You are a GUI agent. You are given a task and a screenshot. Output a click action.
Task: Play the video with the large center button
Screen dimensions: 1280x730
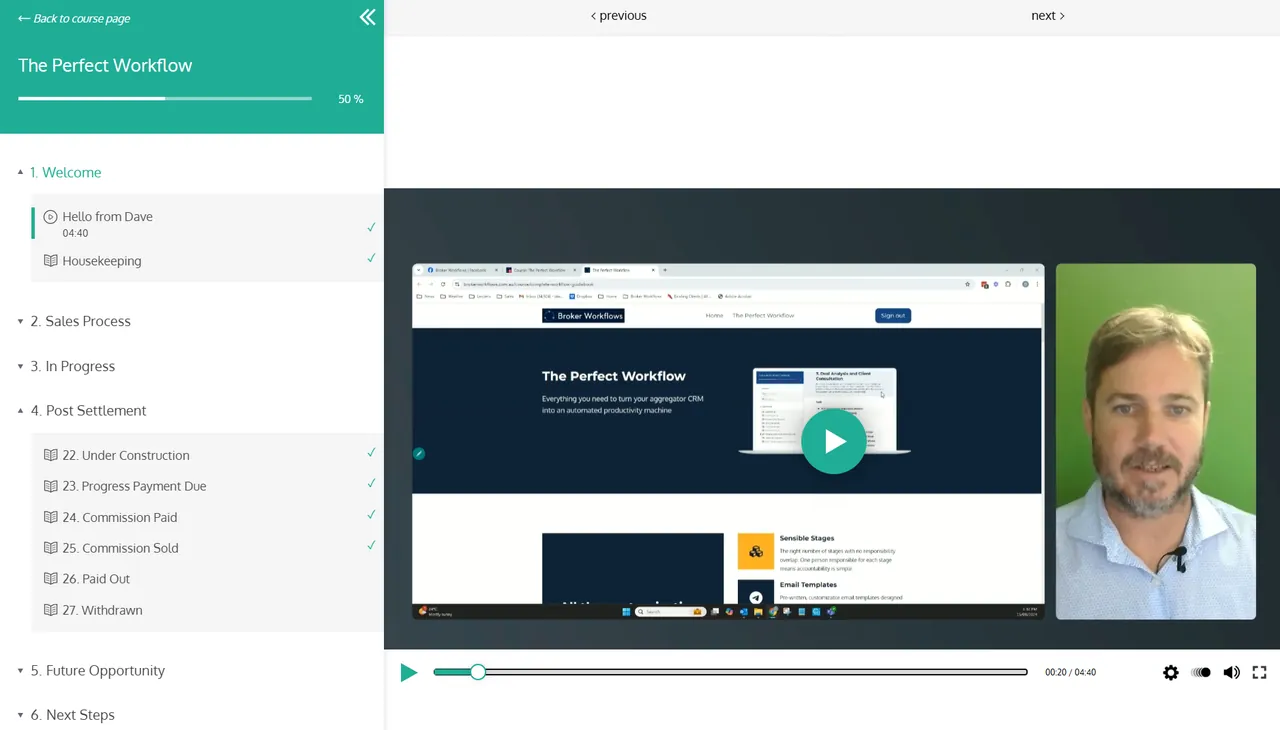pos(833,441)
